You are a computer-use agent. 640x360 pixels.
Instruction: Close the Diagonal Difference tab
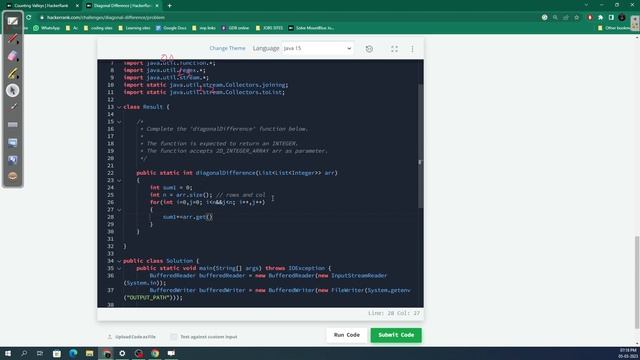(x=157, y=6)
